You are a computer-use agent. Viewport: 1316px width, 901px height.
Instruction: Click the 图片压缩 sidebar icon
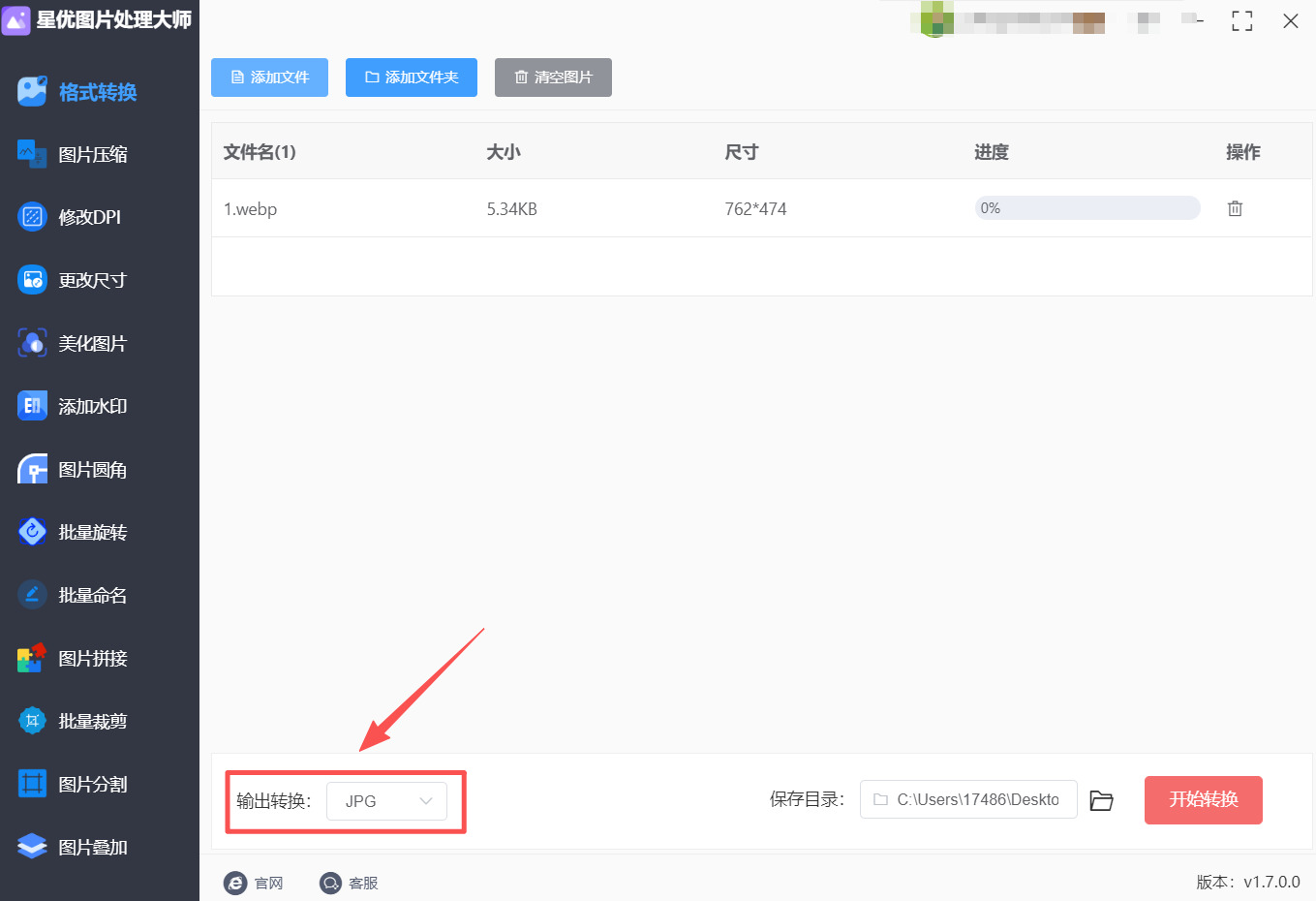tap(32, 154)
